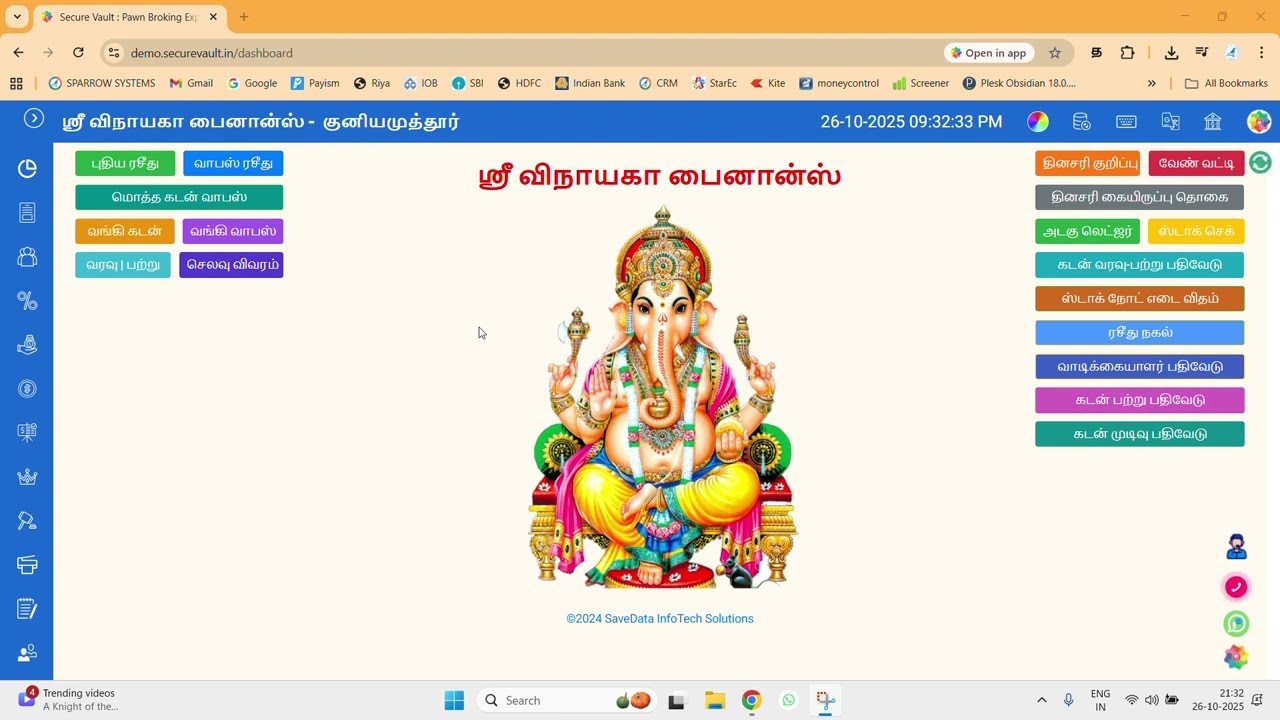Click the purple வங்கி வாபஸ் button
Screen dimensions: 1280x720
point(233,231)
